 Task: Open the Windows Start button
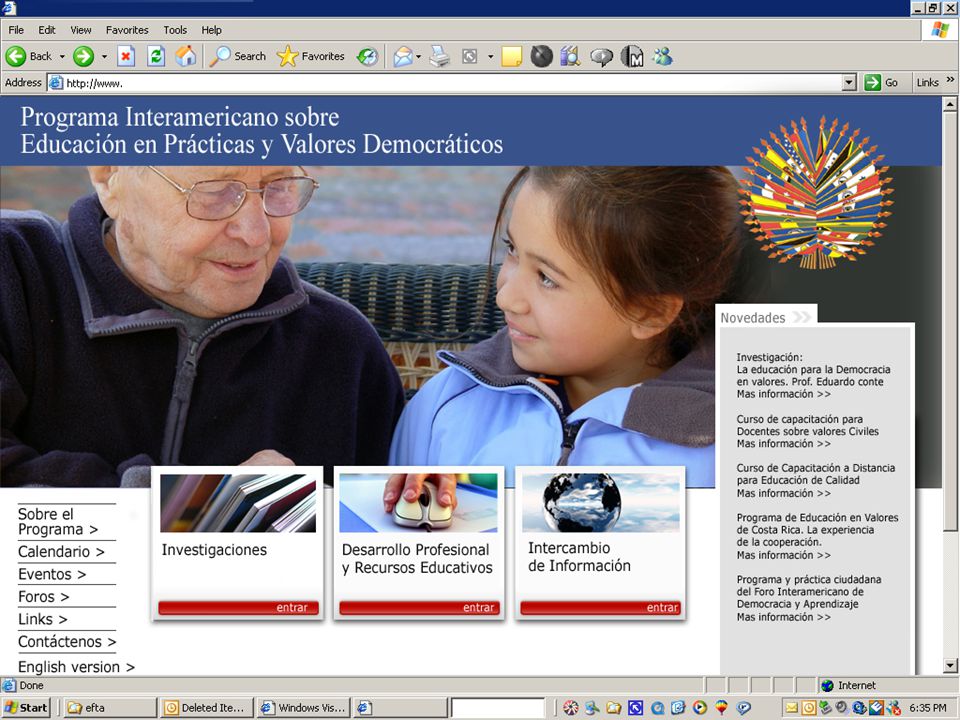click(x=26, y=708)
